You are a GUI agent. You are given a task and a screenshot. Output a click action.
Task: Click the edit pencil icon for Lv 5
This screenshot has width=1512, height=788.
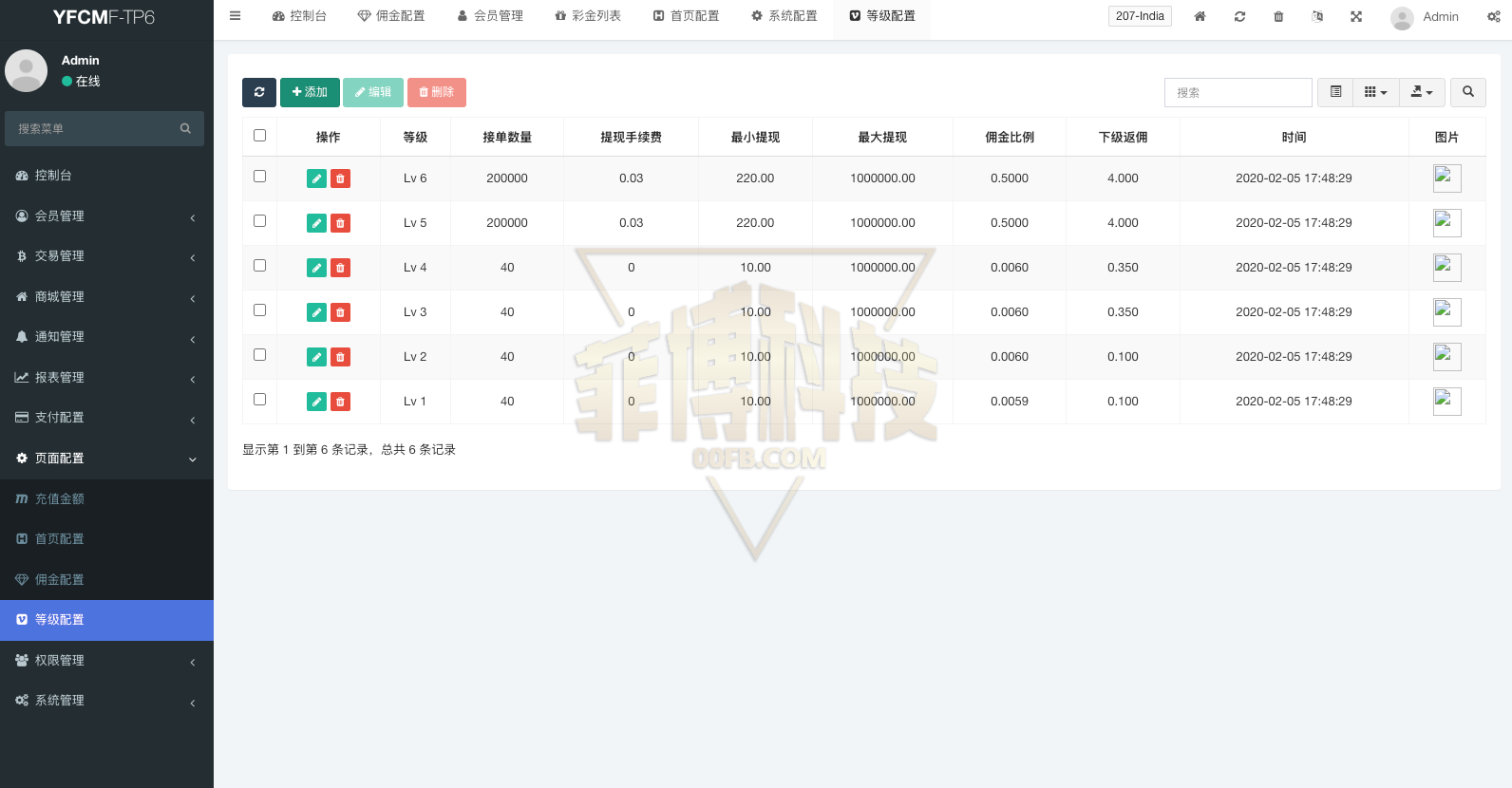coord(317,223)
